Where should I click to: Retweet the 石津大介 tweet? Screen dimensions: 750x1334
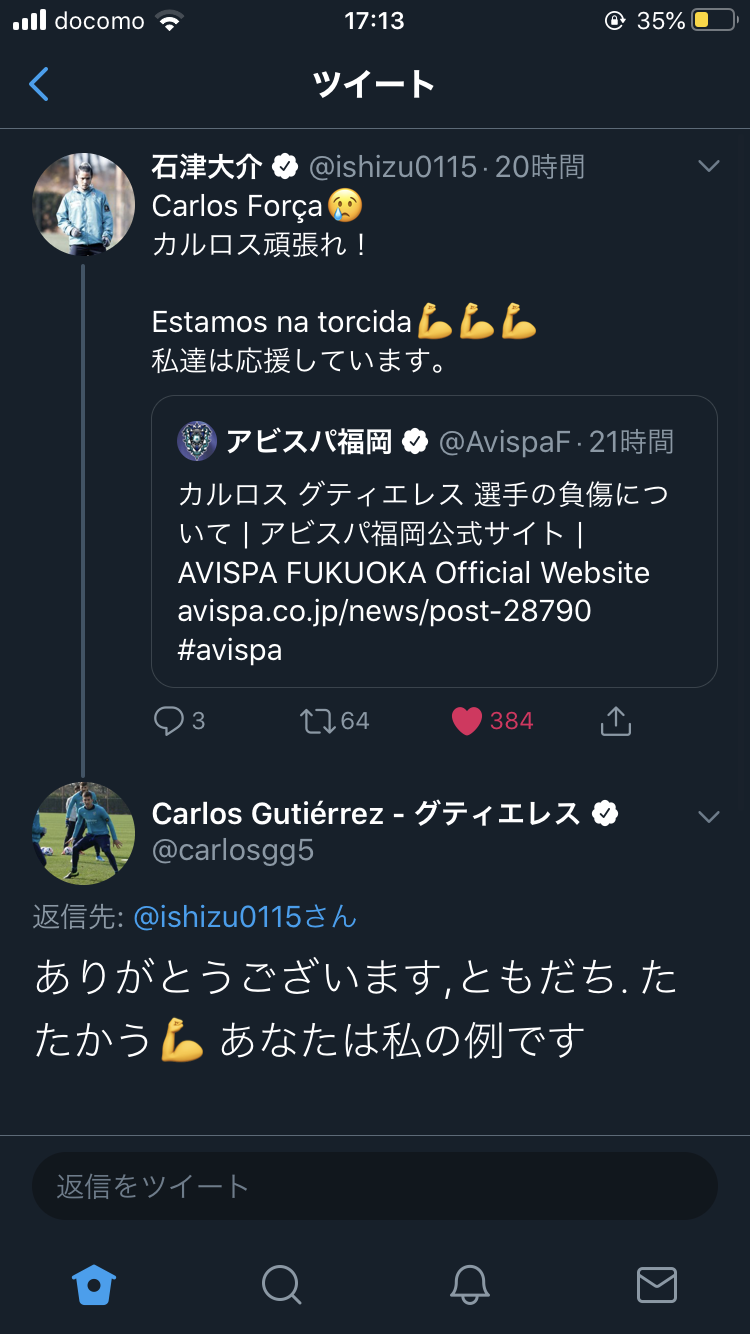point(319,721)
